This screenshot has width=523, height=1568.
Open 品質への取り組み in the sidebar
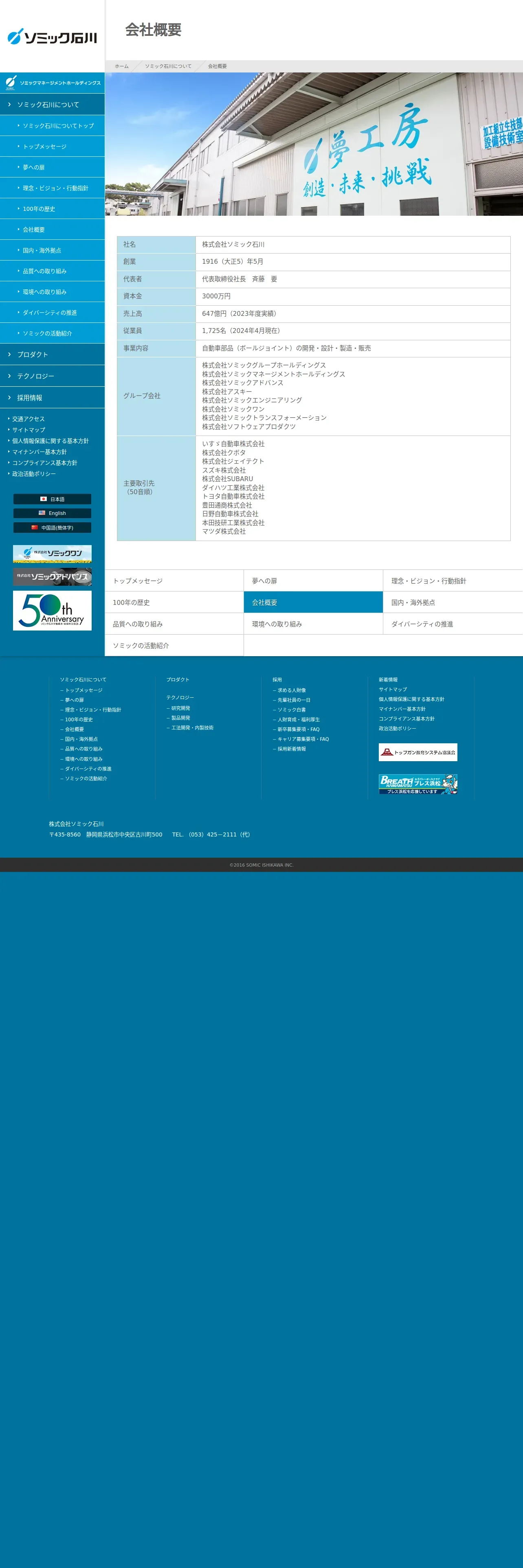click(53, 270)
